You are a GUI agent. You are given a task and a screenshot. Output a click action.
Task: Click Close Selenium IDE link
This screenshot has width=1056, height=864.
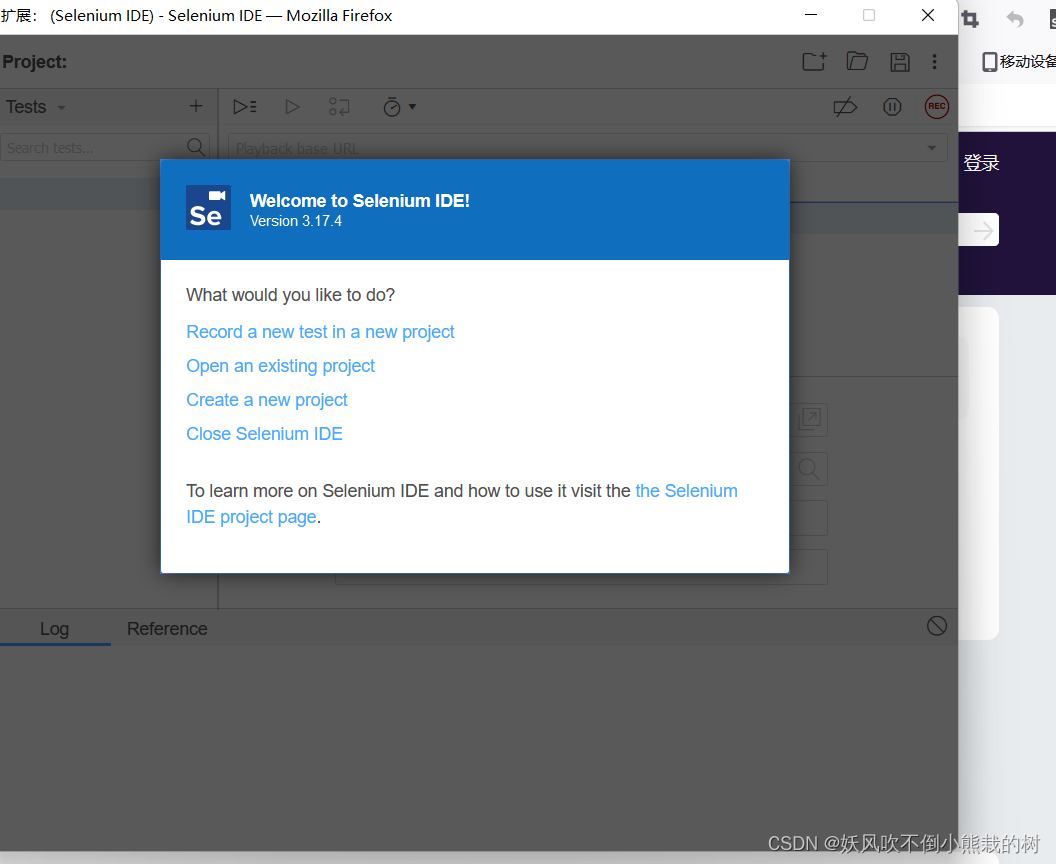265,434
